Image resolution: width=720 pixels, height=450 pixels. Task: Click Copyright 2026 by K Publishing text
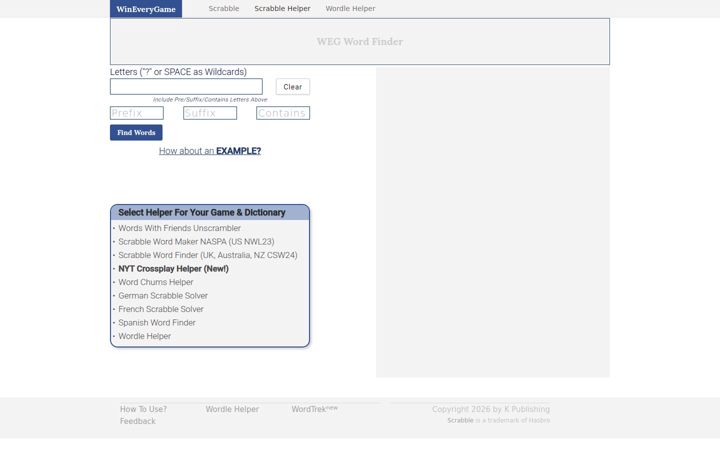click(490, 409)
